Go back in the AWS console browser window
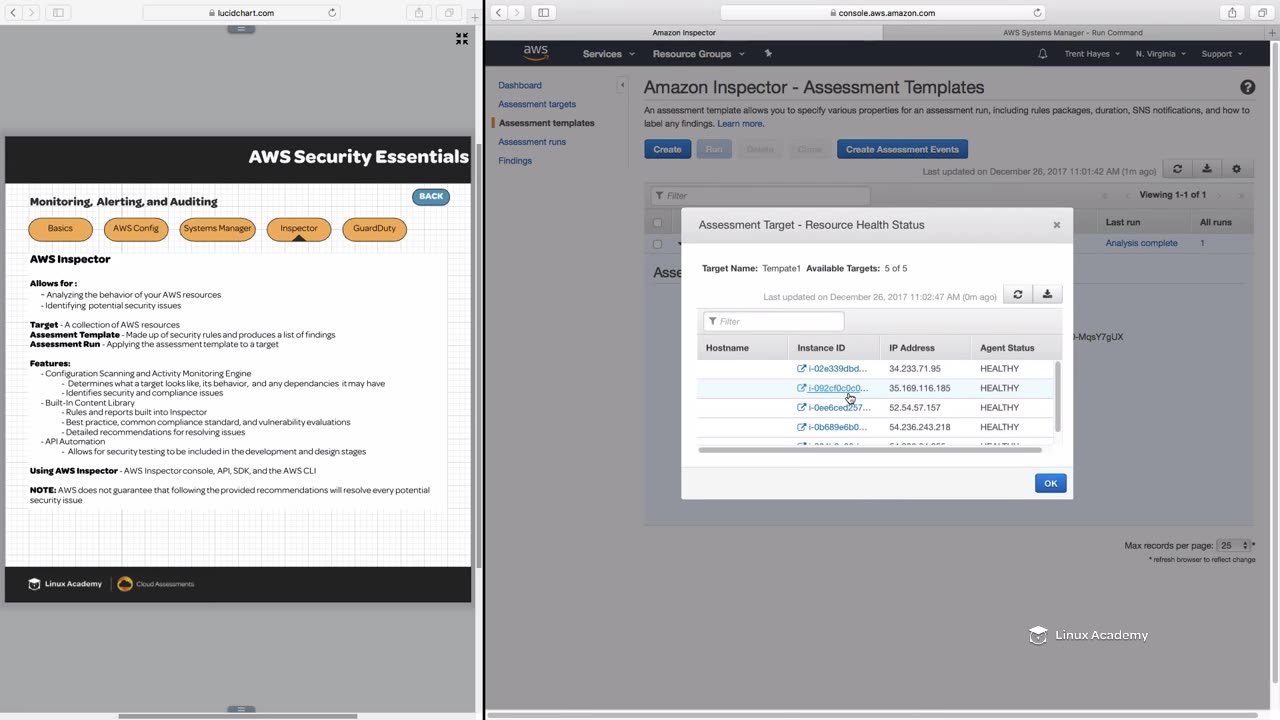 pyautogui.click(x=498, y=13)
